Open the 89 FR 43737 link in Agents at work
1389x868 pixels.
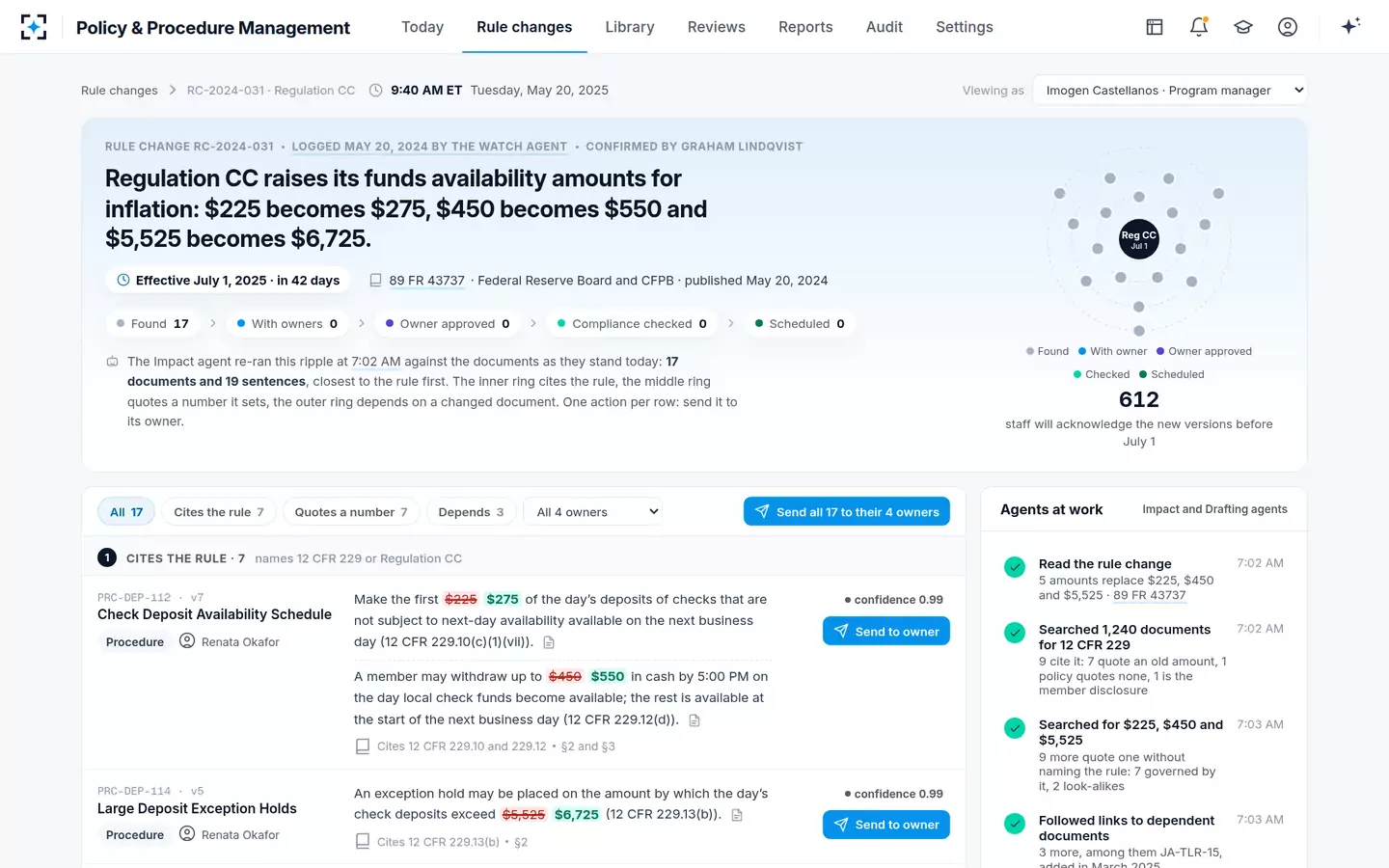[x=1150, y=595]
